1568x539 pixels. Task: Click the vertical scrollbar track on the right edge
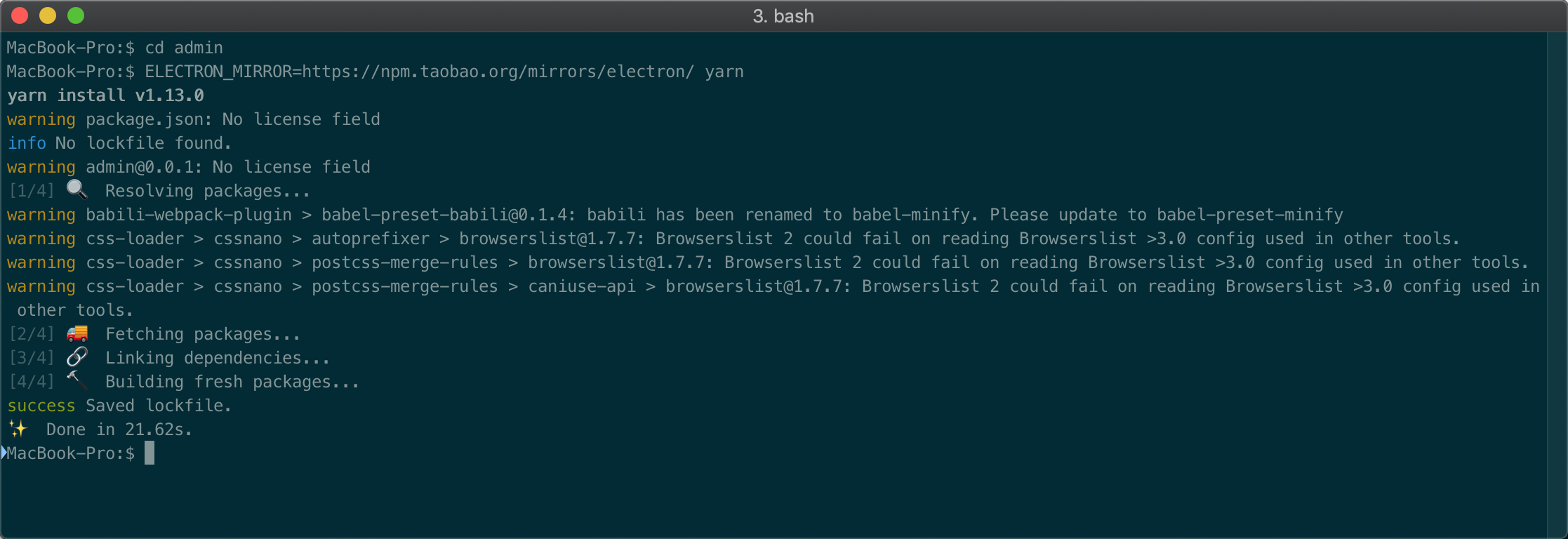coord(1557,281)
